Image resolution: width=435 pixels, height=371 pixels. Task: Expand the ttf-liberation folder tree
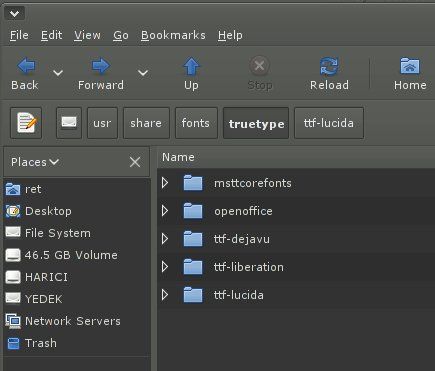click(165, 267)
